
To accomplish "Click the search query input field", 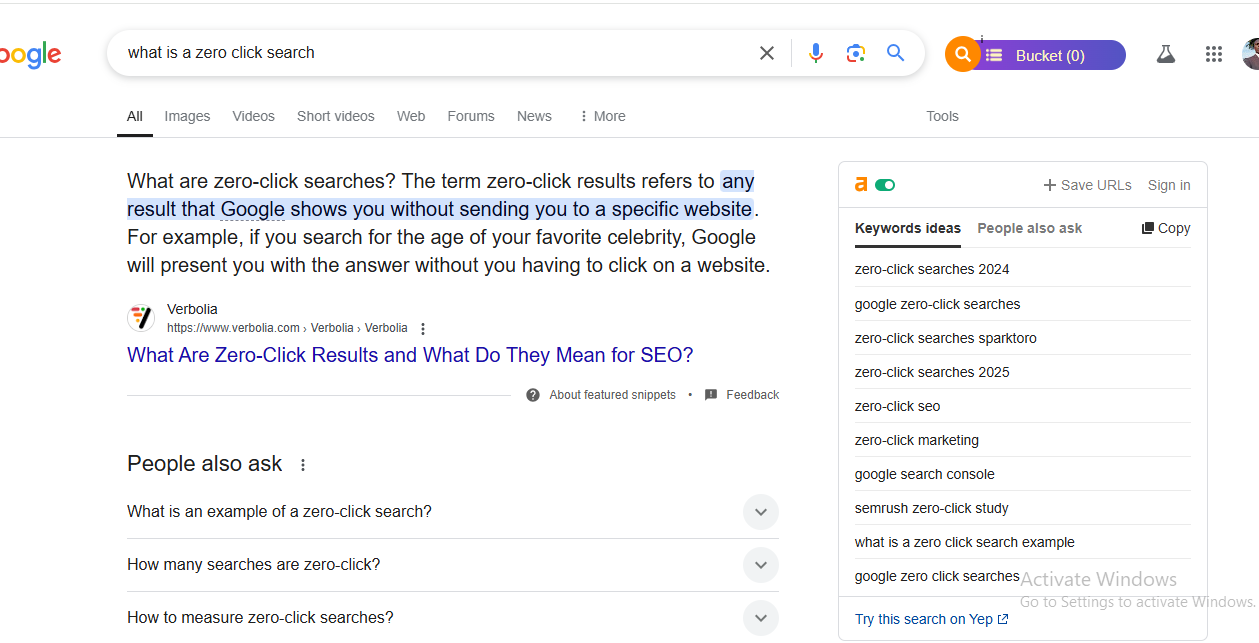I will [x=435, y=53].
